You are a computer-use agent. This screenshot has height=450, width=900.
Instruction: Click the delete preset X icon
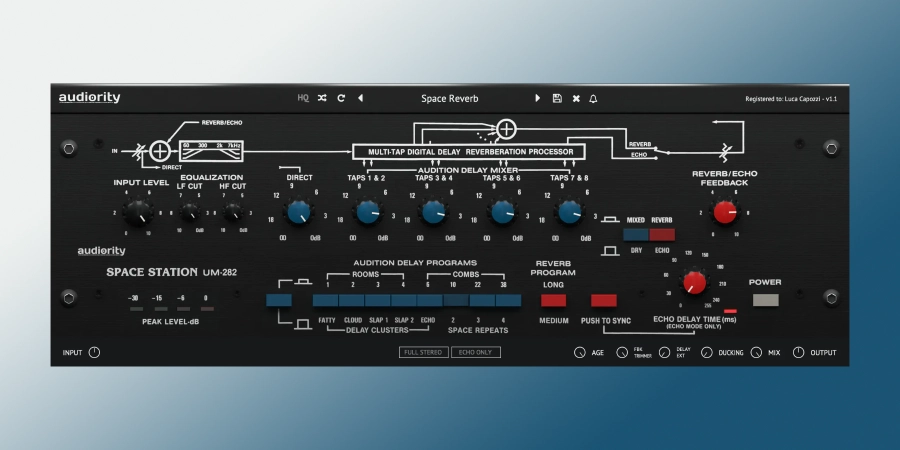click(576, 99)
